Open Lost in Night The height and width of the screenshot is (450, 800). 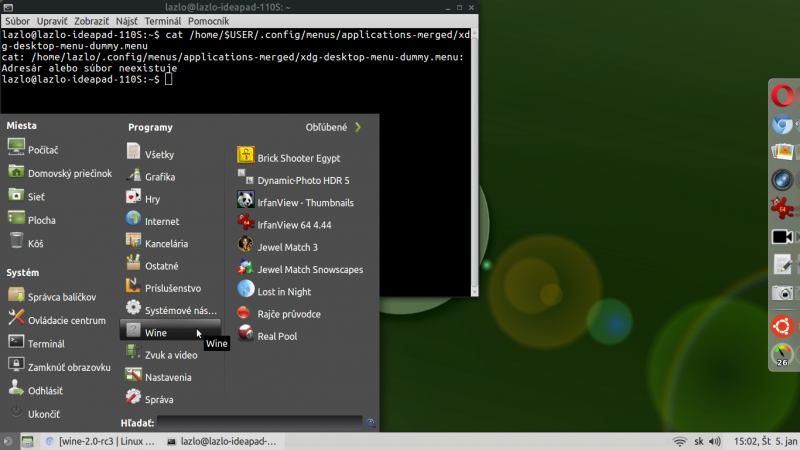[274, 292]
